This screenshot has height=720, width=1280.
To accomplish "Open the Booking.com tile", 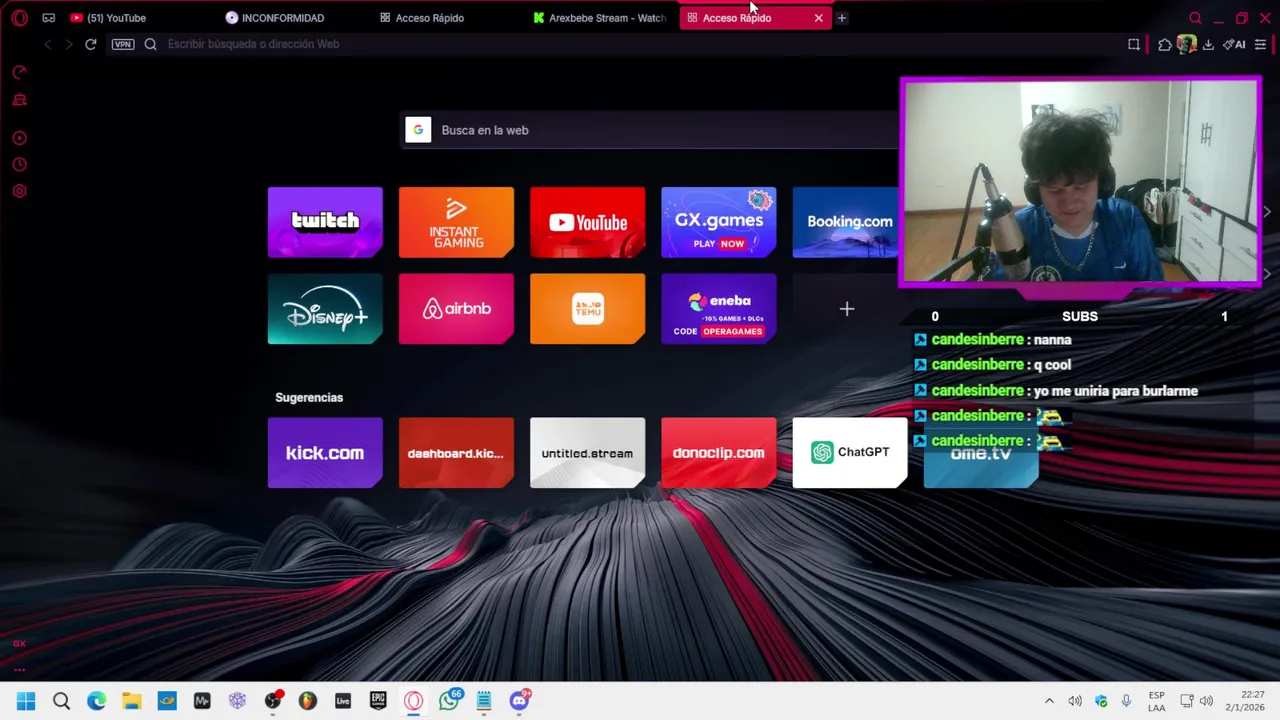I will (846, 222).
